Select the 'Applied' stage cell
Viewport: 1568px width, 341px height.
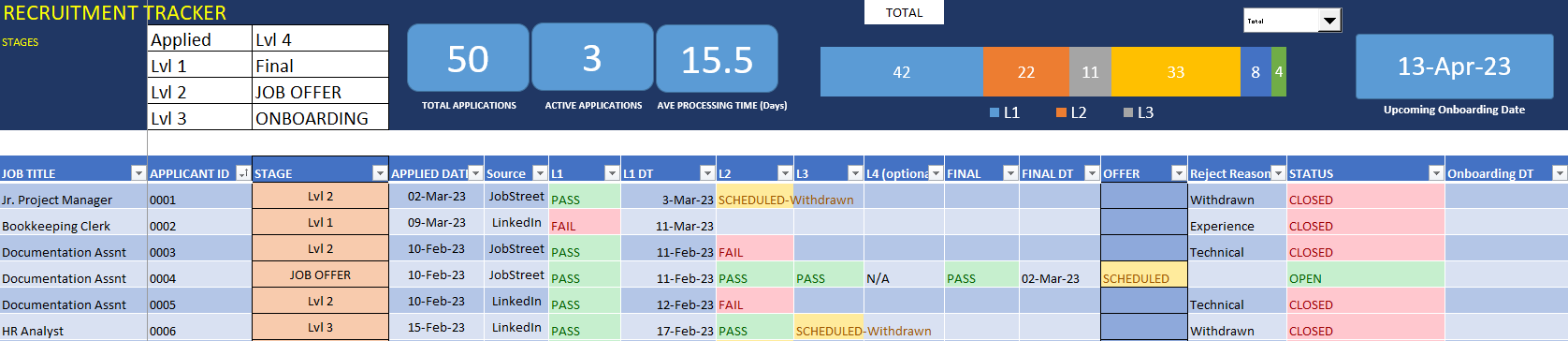point(200,38)
